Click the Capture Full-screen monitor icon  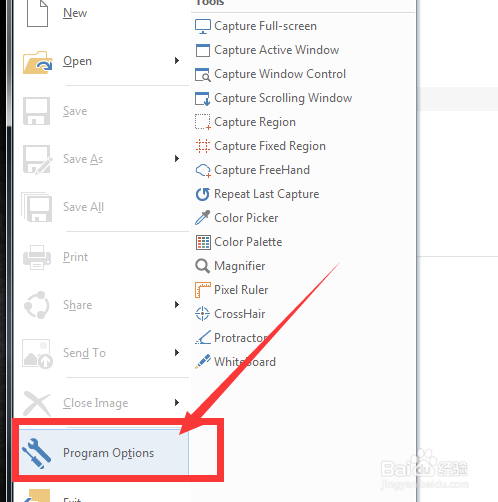pos(203,26)
